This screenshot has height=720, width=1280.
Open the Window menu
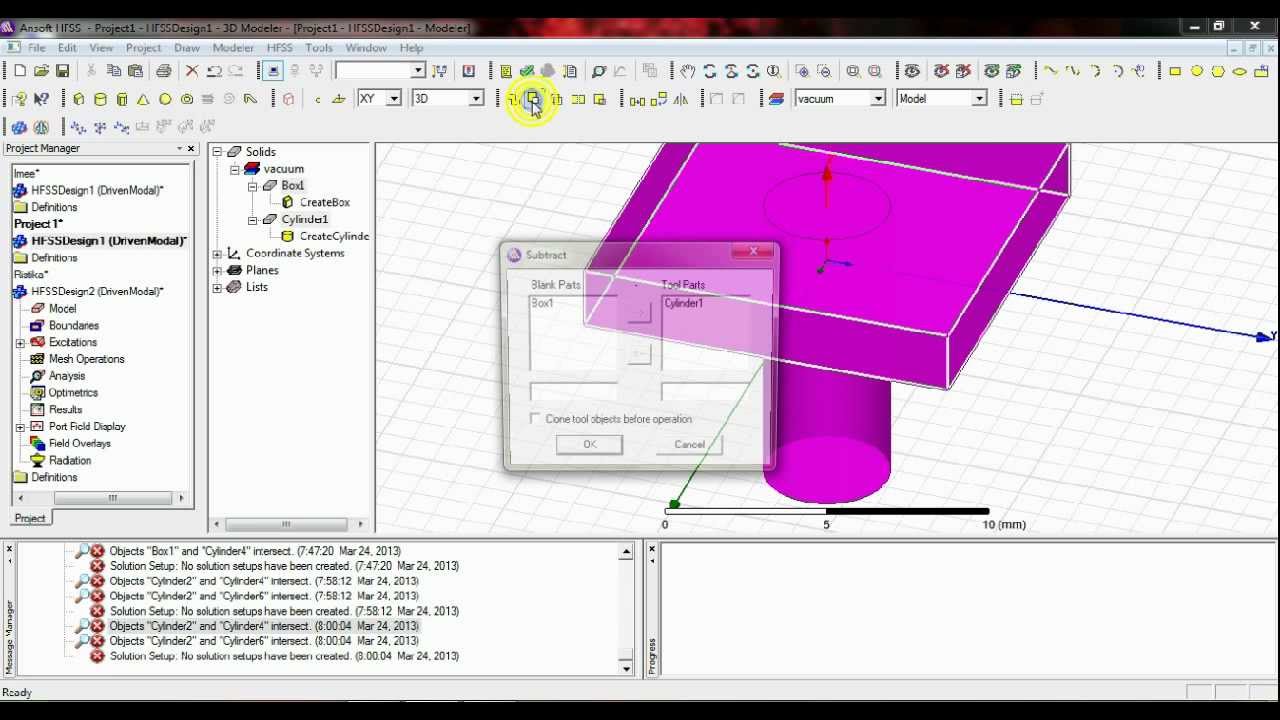[366, 48]
